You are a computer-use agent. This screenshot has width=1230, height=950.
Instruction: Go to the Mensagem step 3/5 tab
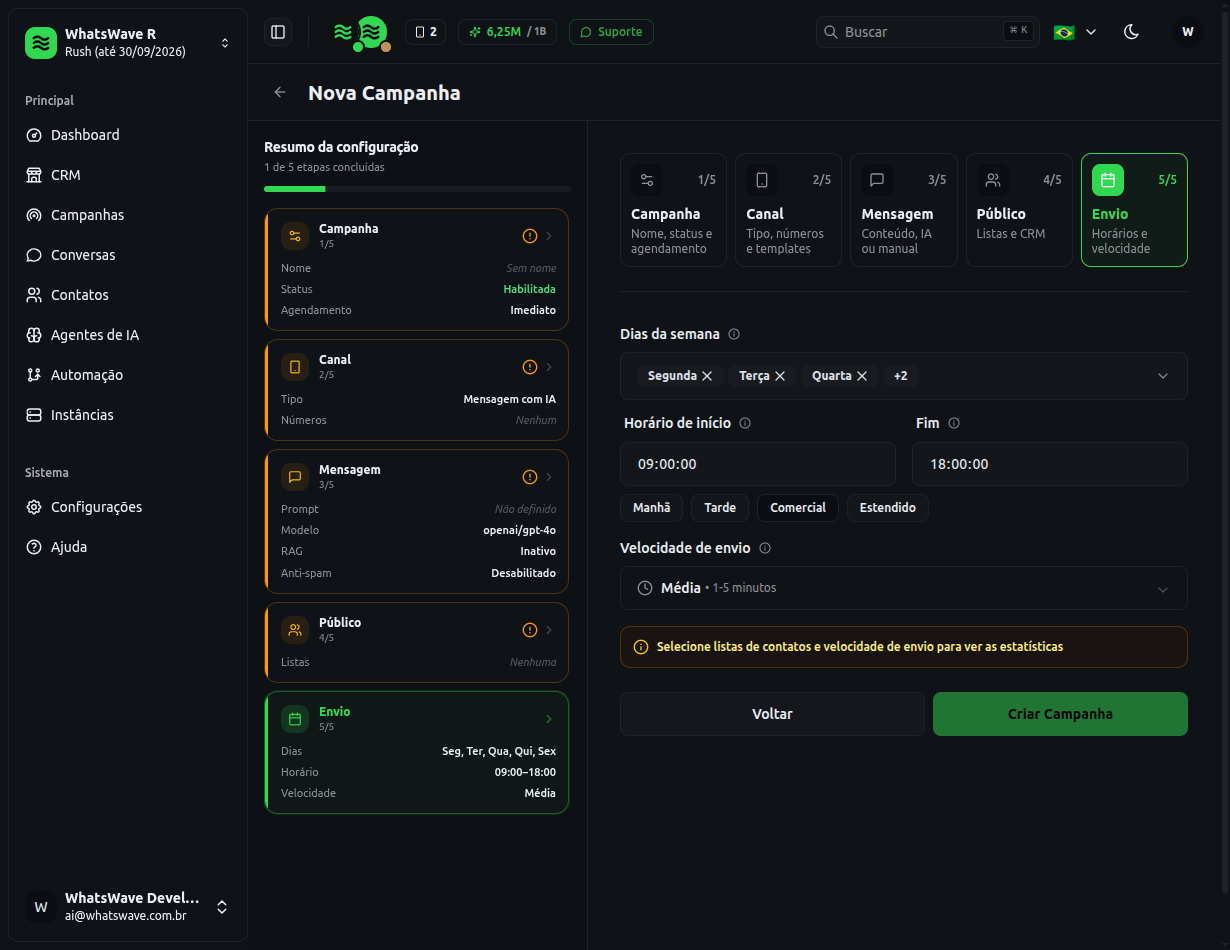(x=904, y=210)
